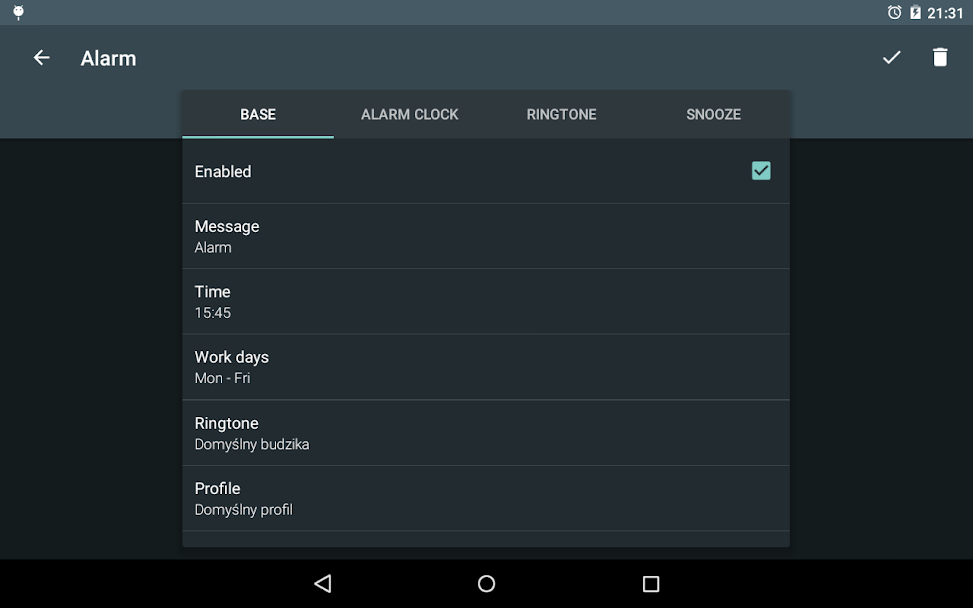
Task: Tap the alarm clock icon in status bar
Action: [893, 12]
